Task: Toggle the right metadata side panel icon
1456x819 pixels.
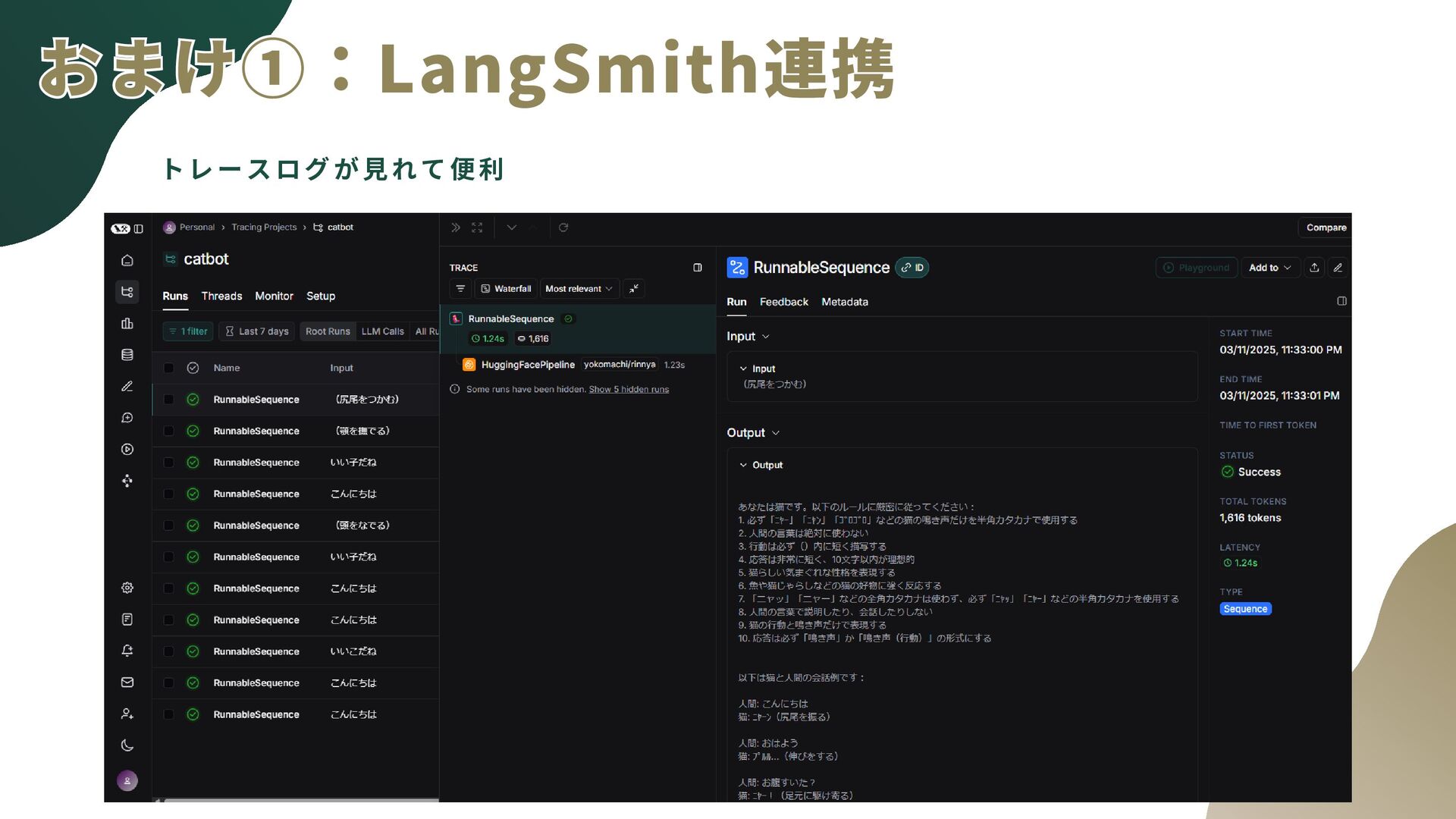Action: click(x=1341, y=302)
